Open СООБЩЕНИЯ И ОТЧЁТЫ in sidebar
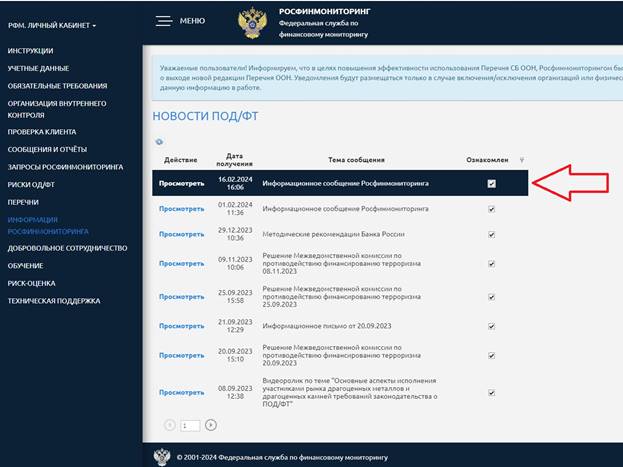 click(47, 149)
